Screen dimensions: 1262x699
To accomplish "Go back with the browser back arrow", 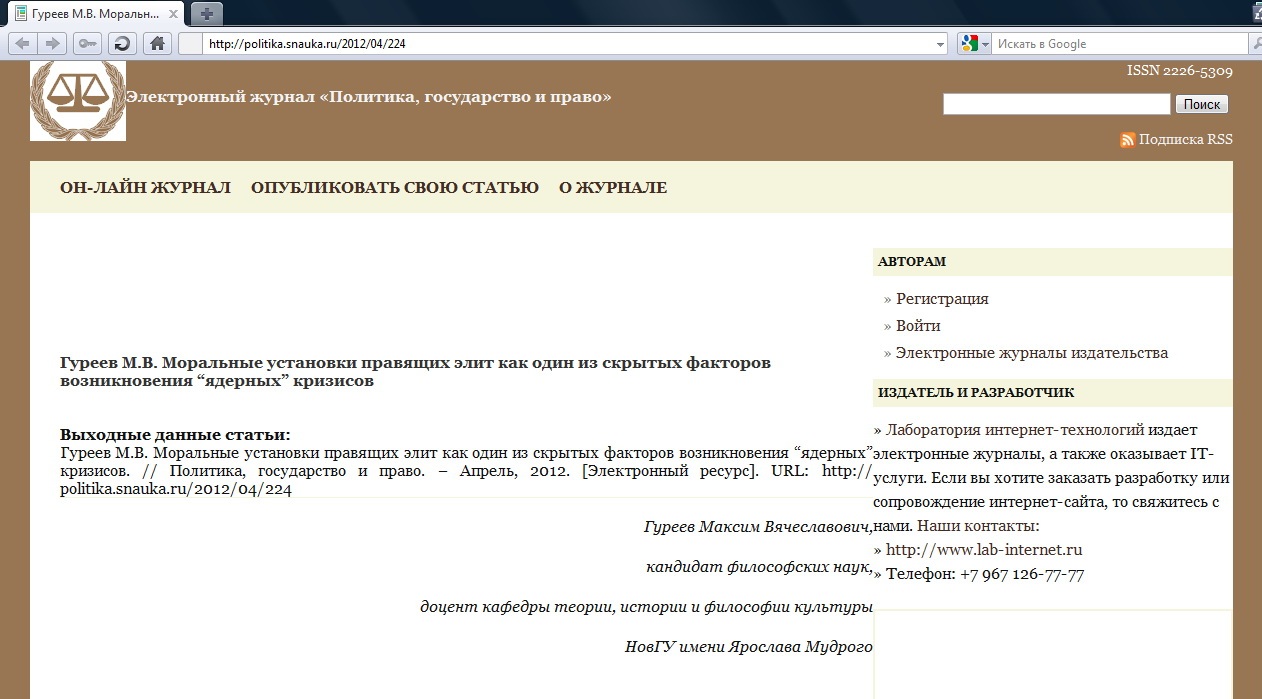I will coord(22,43).
